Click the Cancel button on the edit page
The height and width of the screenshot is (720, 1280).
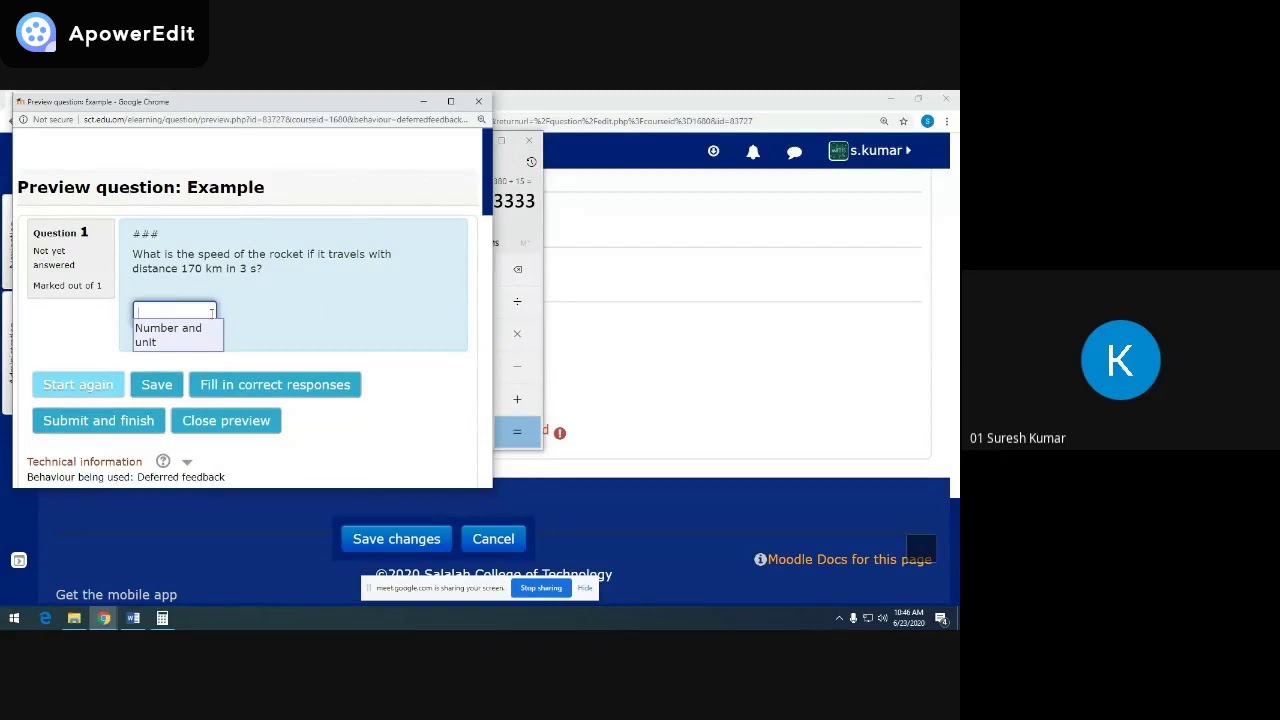click(493, 539)
